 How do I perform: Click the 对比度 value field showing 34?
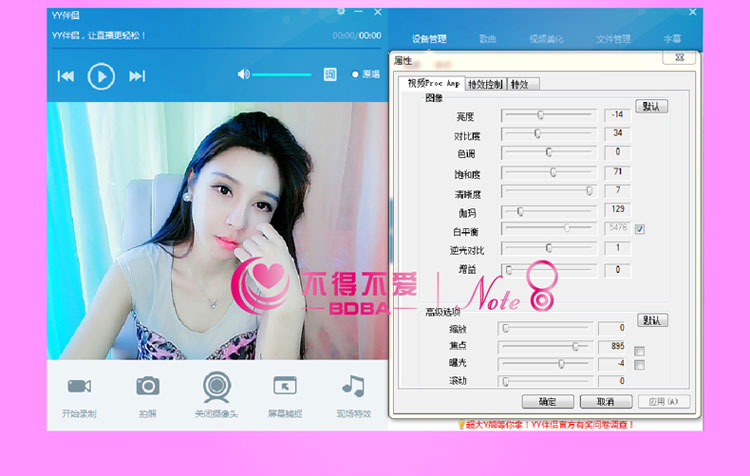(617, 133)
